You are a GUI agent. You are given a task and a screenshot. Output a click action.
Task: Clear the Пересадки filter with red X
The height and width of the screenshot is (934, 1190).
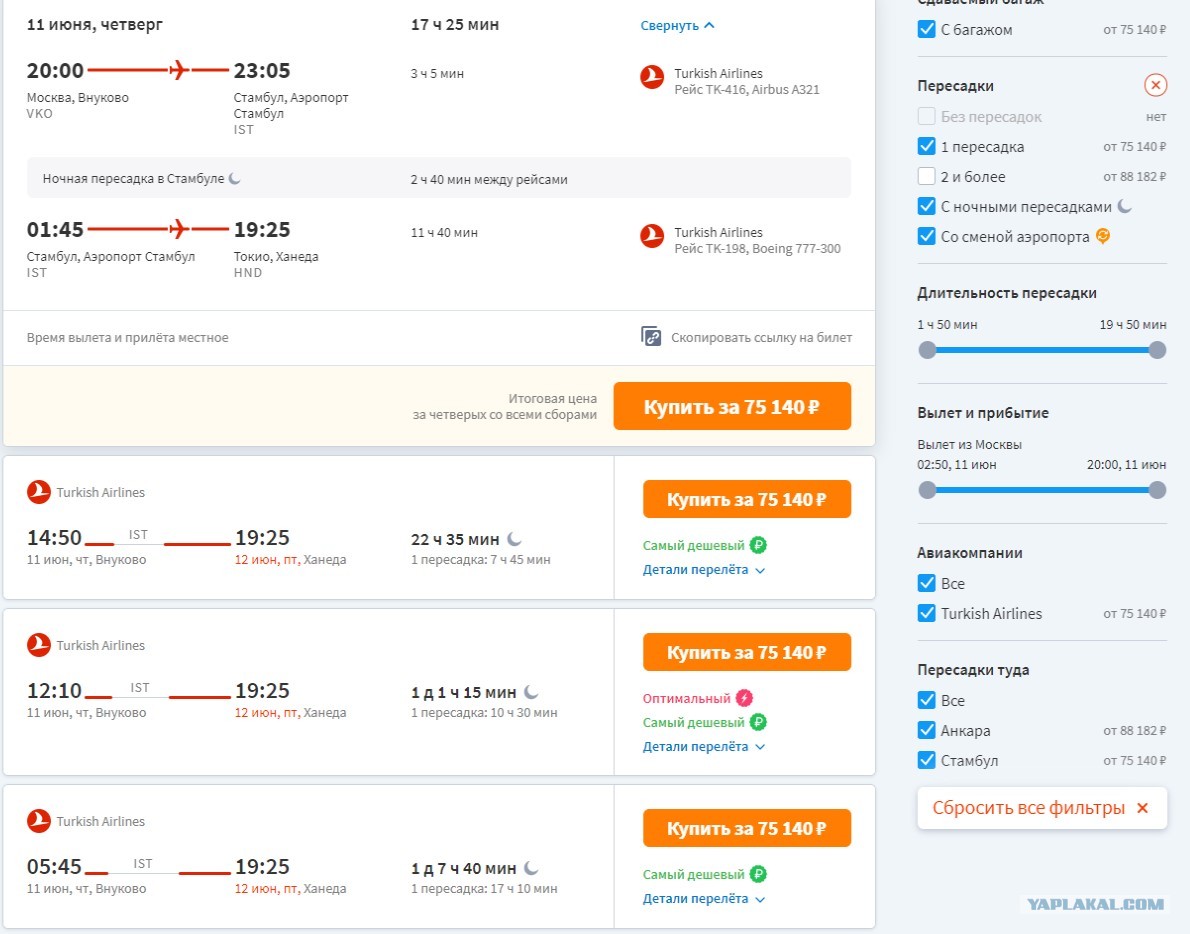[1155, 85]
